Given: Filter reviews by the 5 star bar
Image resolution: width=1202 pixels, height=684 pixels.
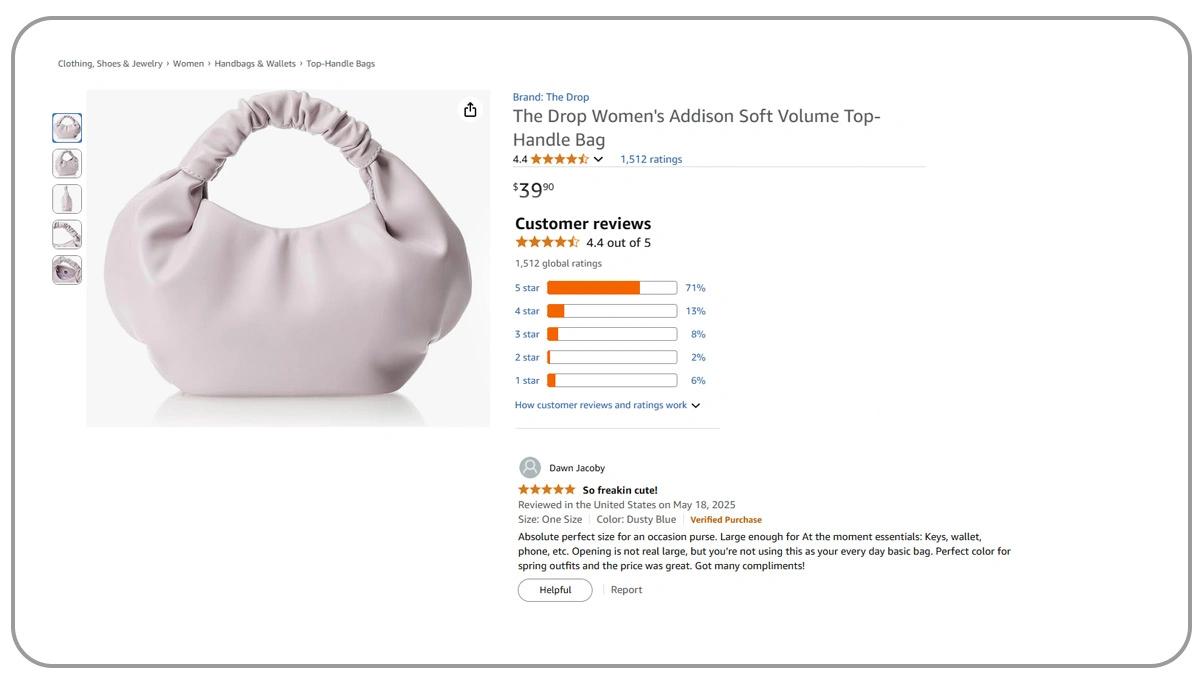Looking at the screenshot, I should click(611, 288).
